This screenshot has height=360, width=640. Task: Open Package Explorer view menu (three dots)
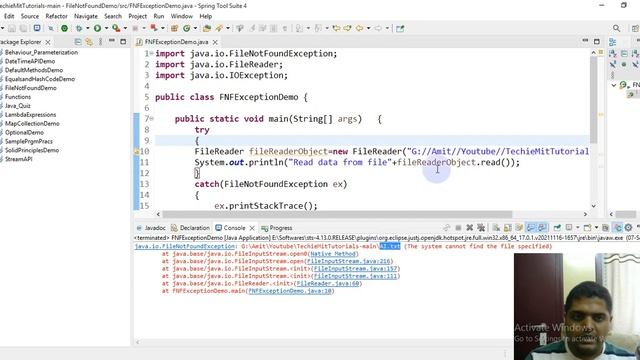click(x=100, y=42)
